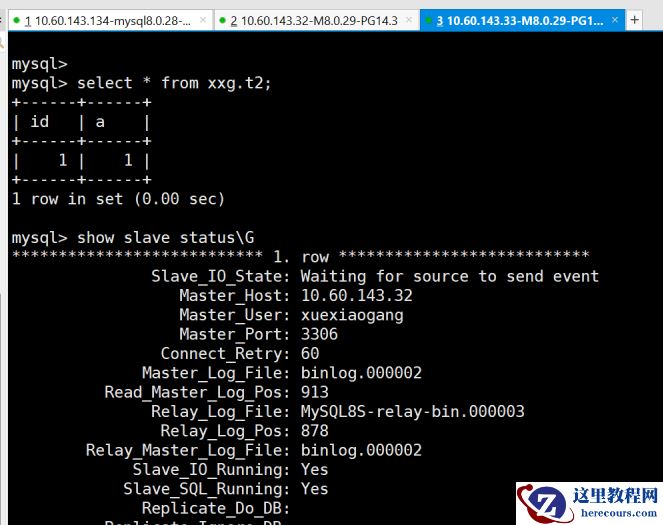This screenshot has height=525, width=663.
Task: Click Connect_Retry value 60
Action: (x=310, y=353)
